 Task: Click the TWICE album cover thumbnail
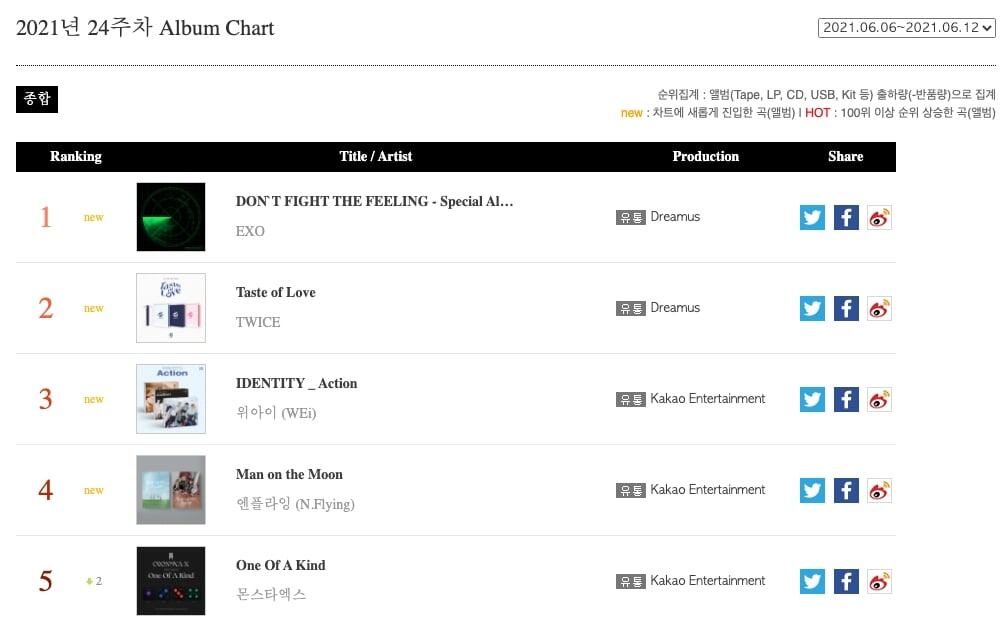[171, 308]
